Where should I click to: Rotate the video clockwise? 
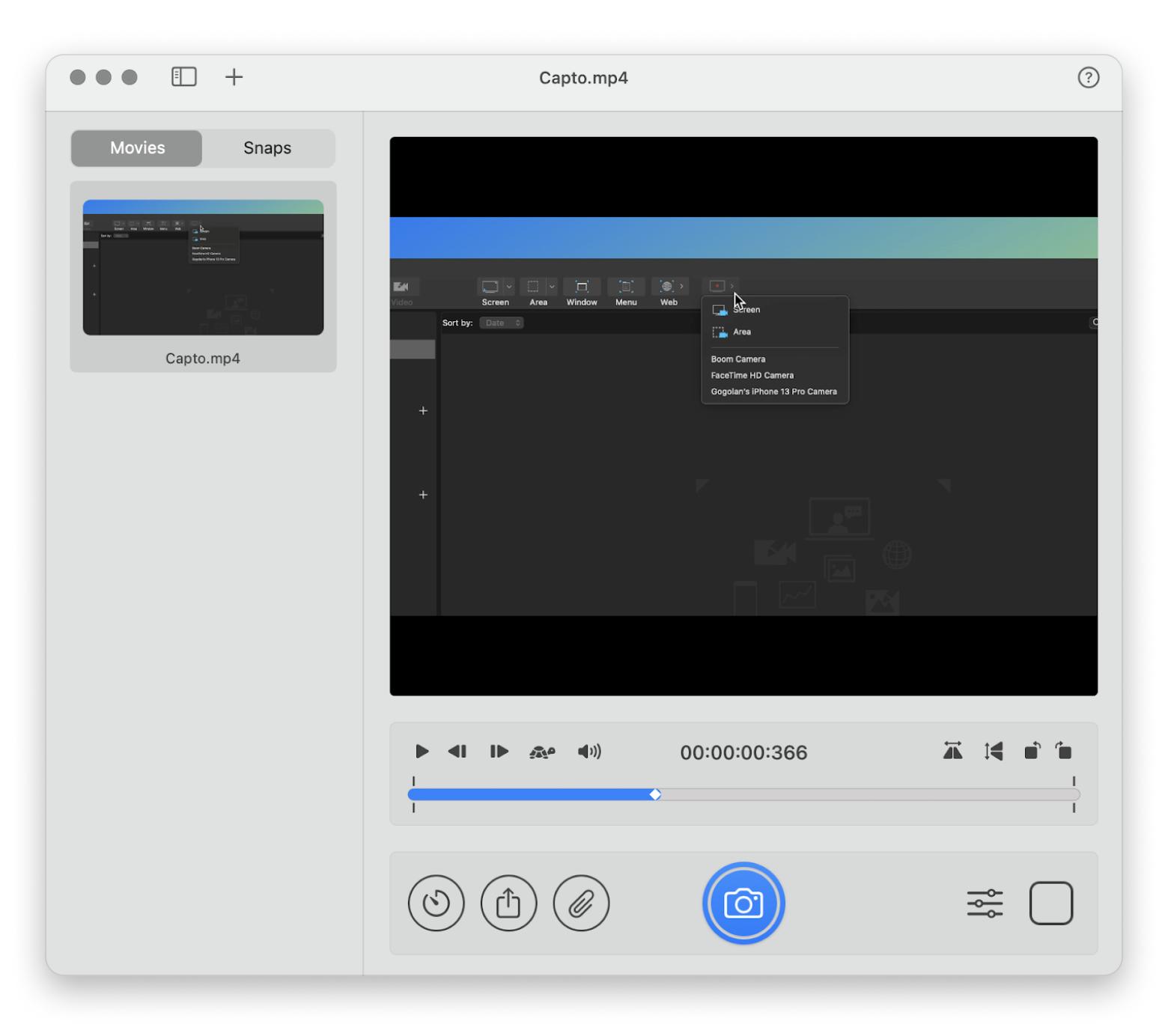coord(1064,751)
